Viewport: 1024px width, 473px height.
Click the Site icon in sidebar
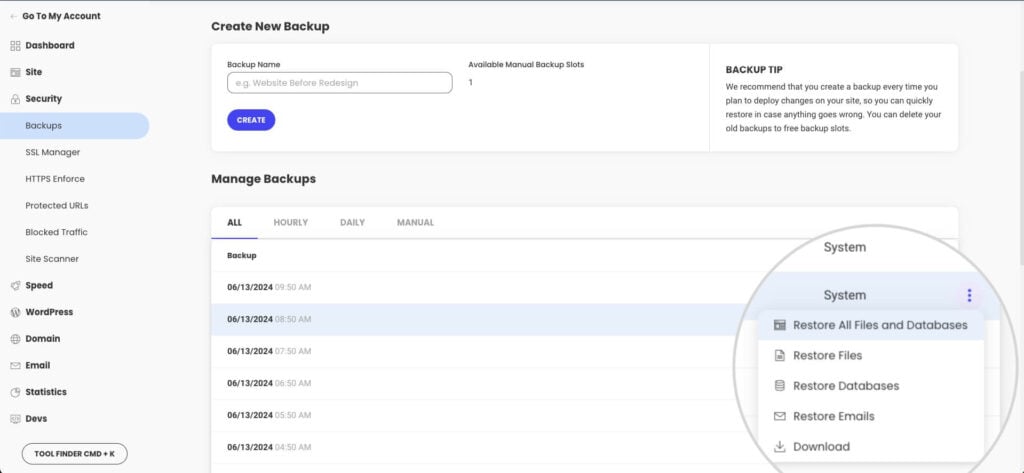(16, 73)
